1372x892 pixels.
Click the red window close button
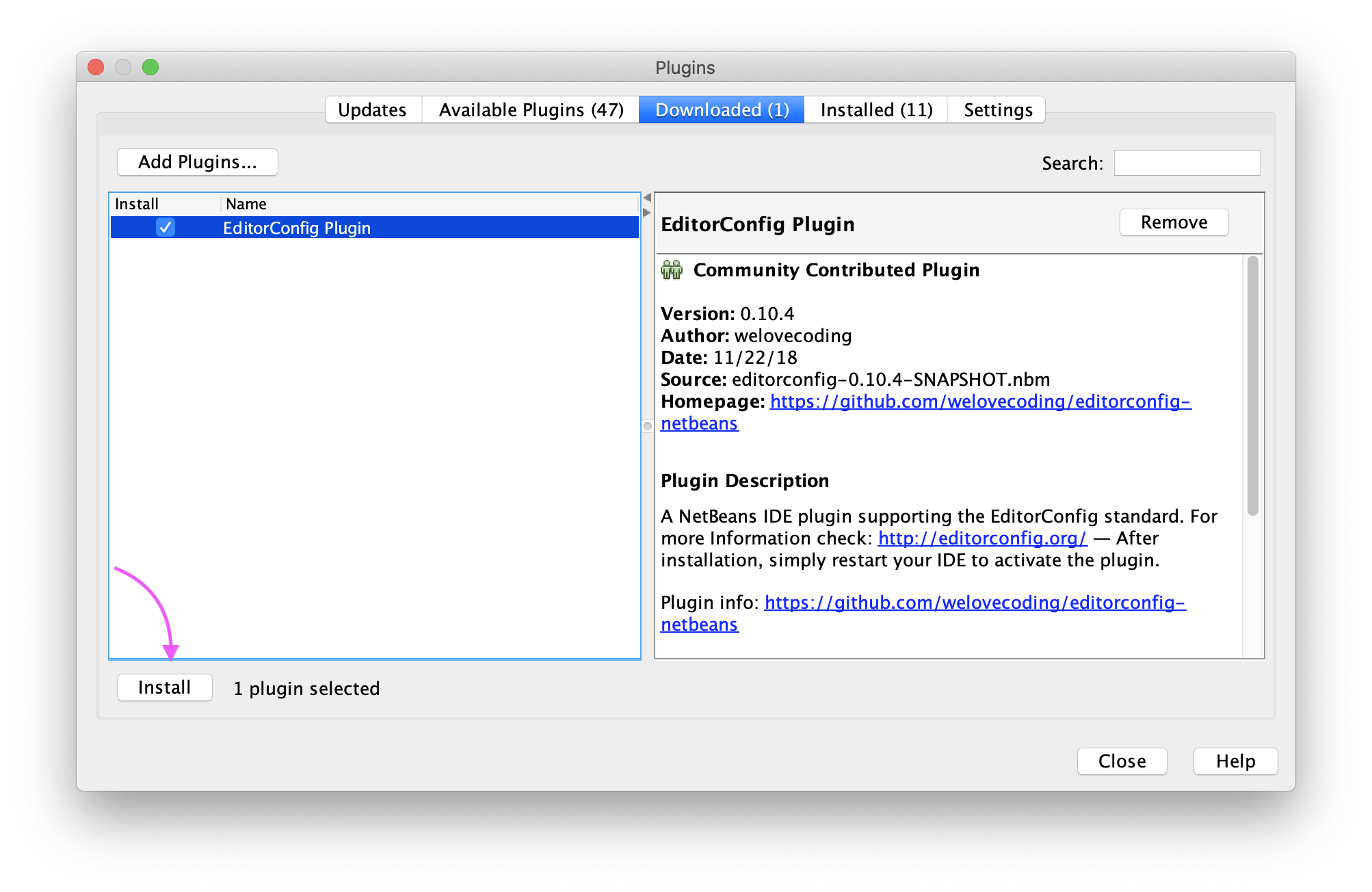click(x=96, y=67)
